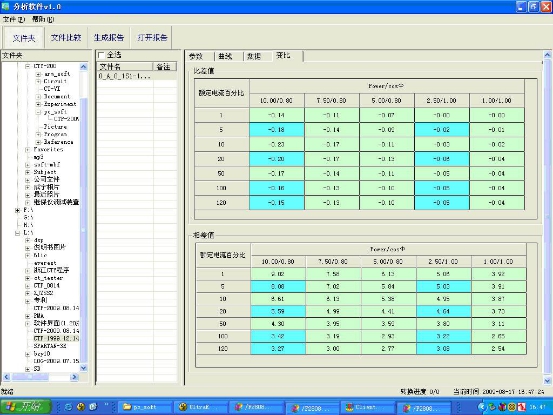Click 相差值 cell row 120, column 7.50/0.80
553x415 pixels.
click(x=333, y=348)
